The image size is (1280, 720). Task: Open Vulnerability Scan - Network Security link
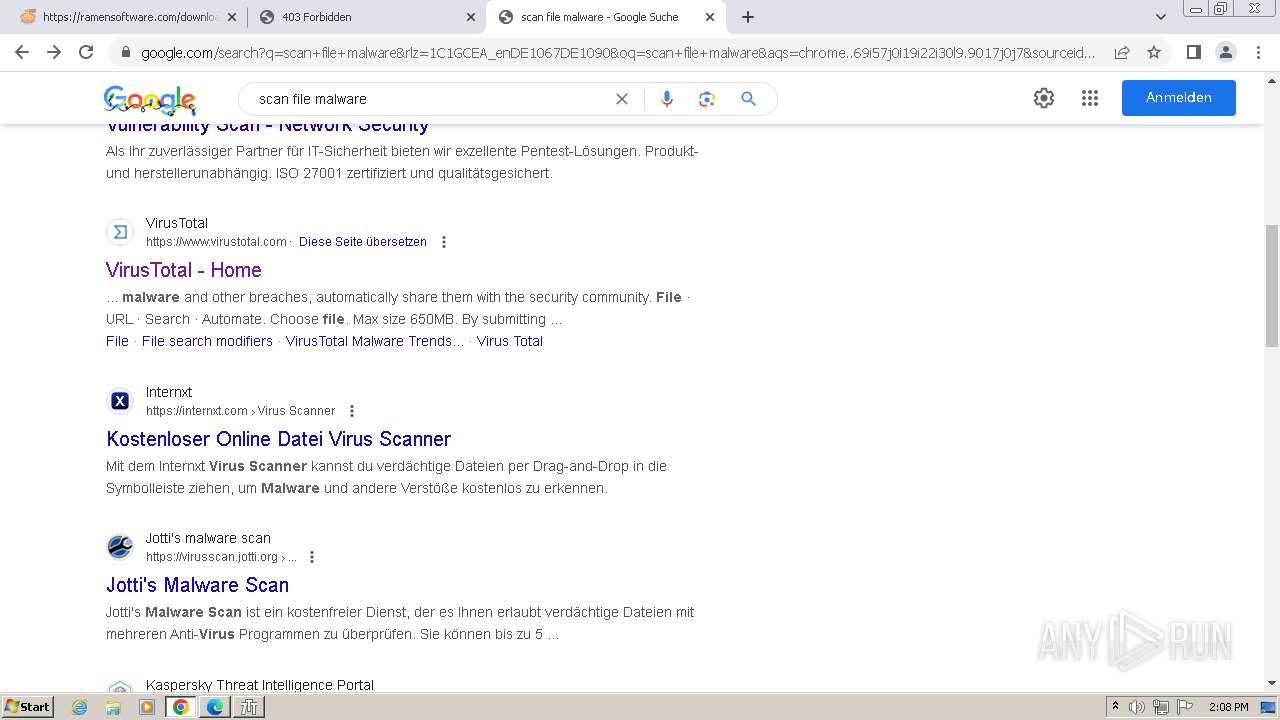click(x=267, y=126)
